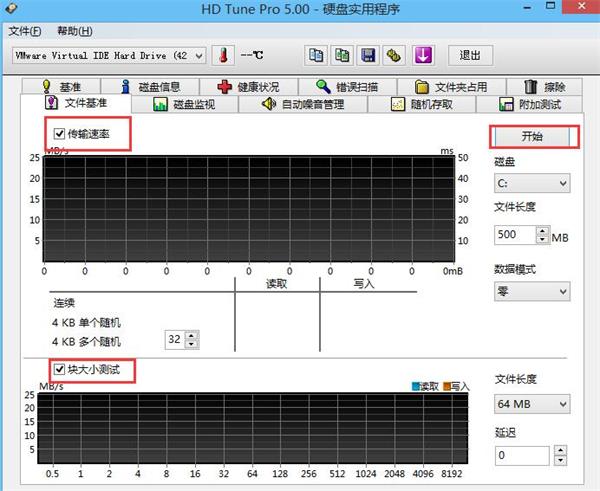The image size is (600, 491).
Task: Switch to the 随机存取 tab
Action: [422, 104]
